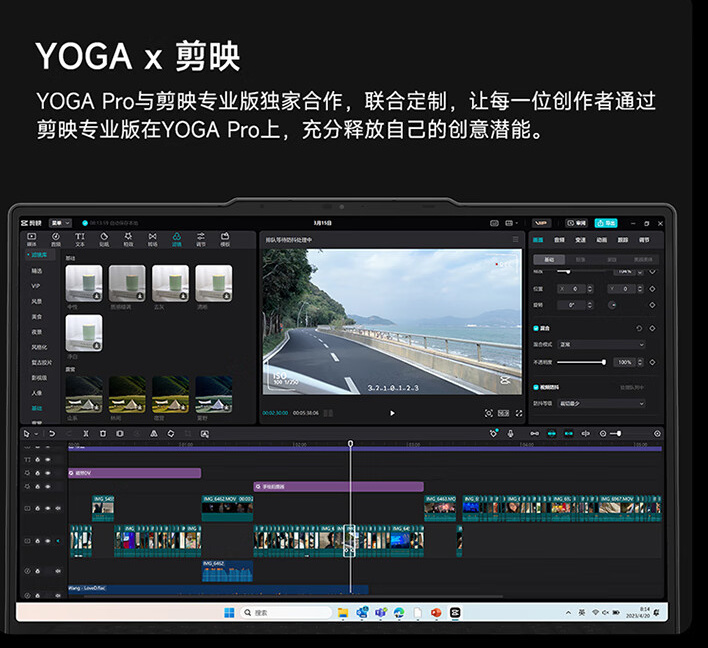This screenshot has height=648, width=708.
Task: Hide the text track eye toggle
Action: (48, 459)
